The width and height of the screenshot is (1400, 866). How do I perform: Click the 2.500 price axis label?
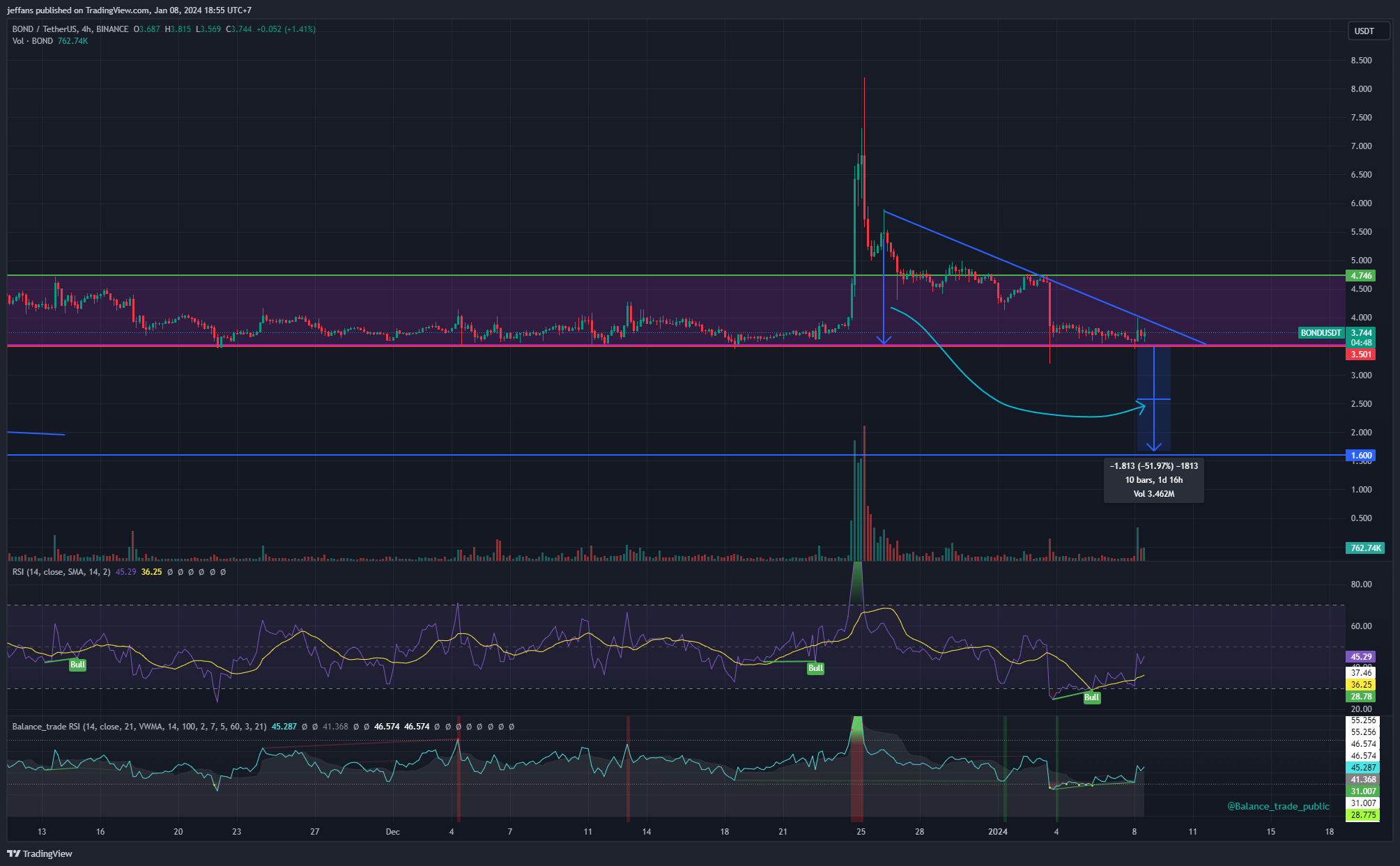click(1361, 404)
